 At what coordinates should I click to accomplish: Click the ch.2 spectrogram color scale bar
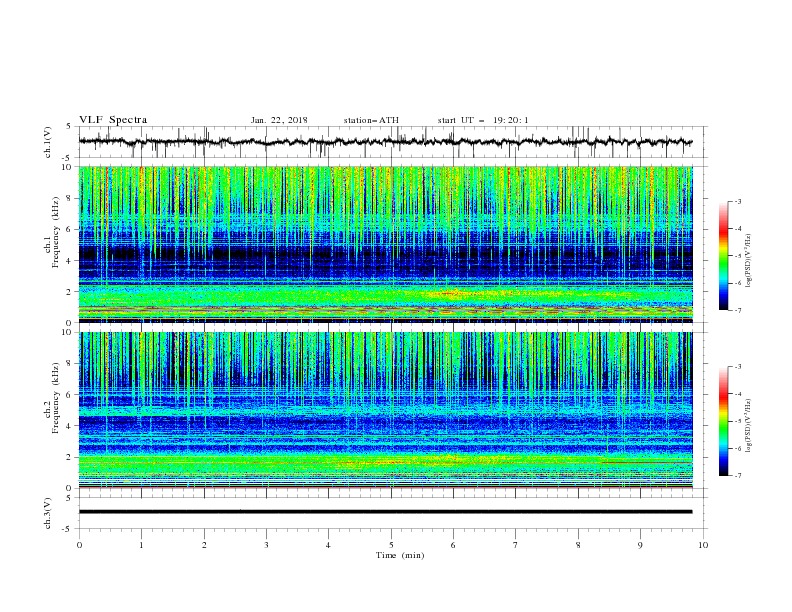click(x=723, y=421)
